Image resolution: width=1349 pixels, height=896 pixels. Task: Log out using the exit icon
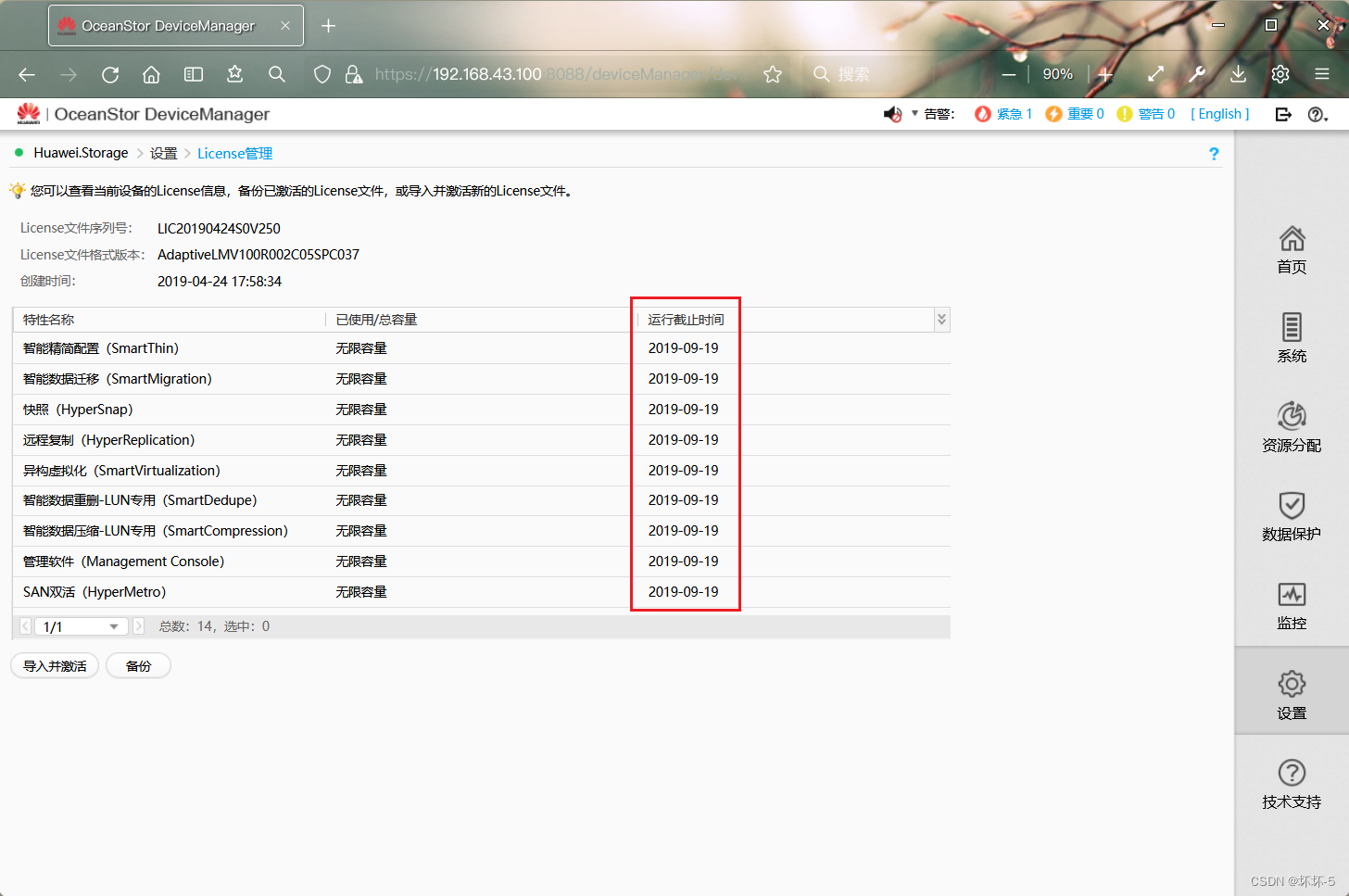click(1283, 114)
